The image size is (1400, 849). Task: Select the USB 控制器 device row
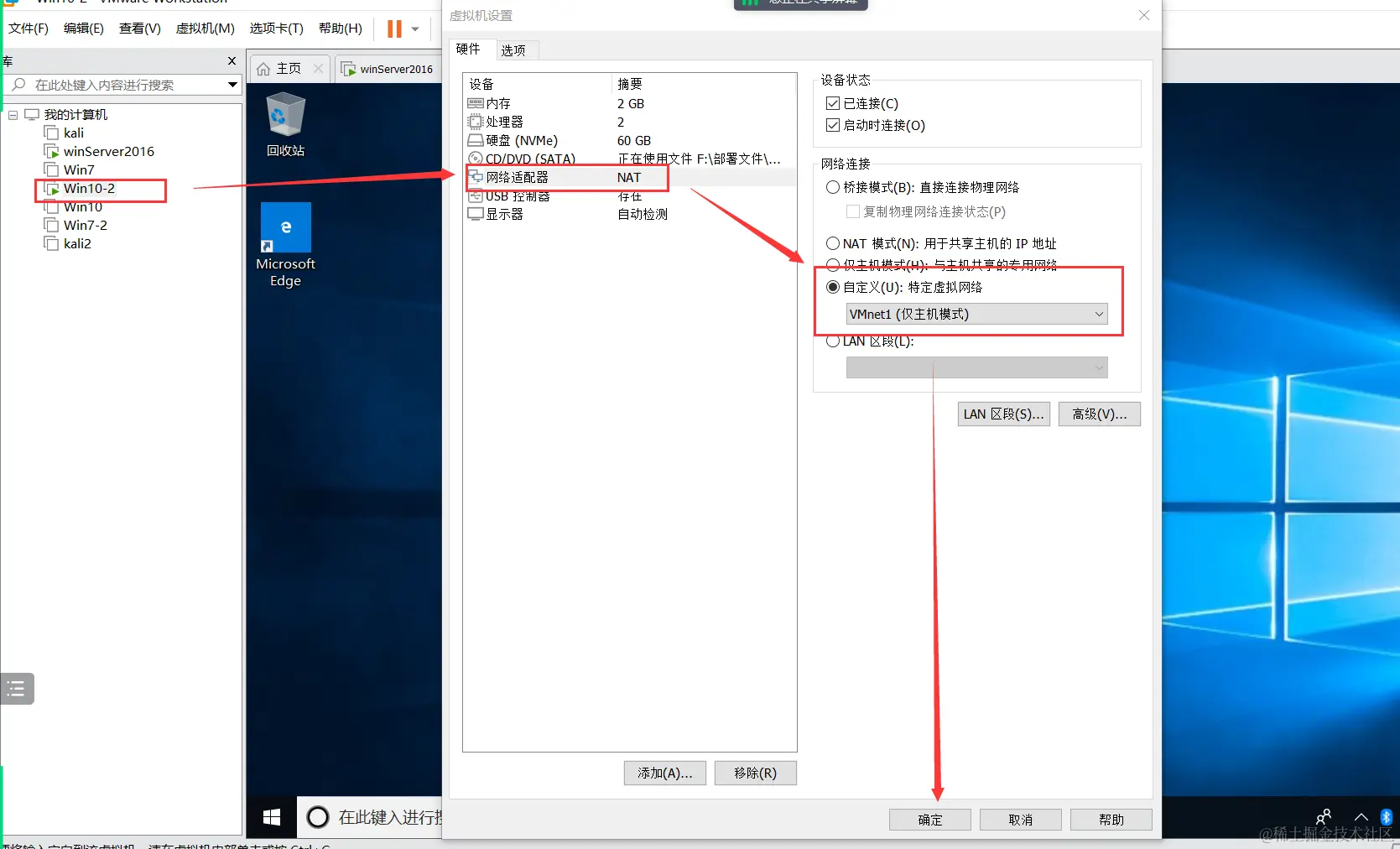coord(629,196)
